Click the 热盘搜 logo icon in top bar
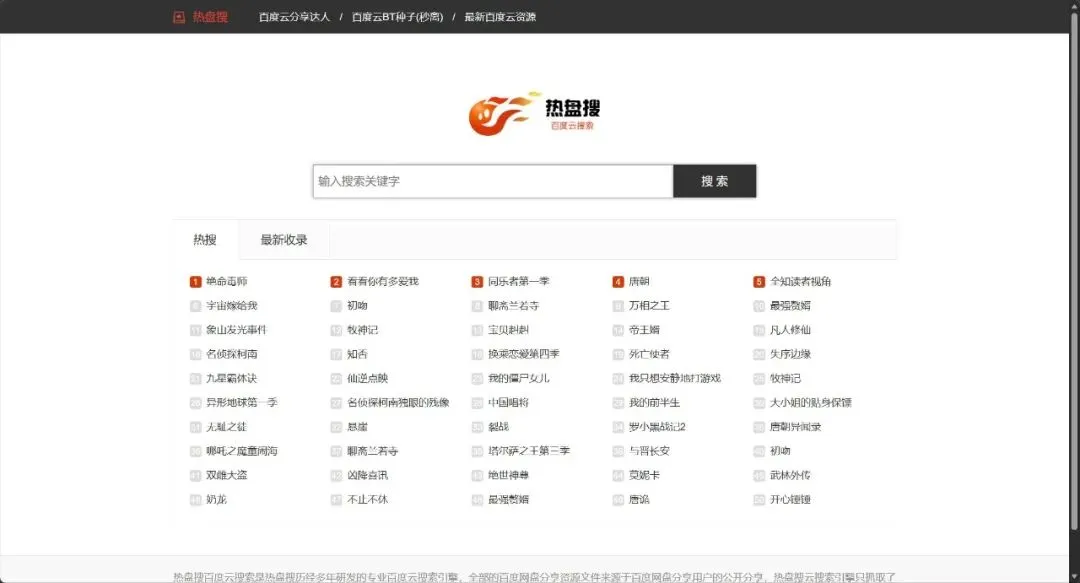Screen dimensions: 1080x583 pos(178,17)
